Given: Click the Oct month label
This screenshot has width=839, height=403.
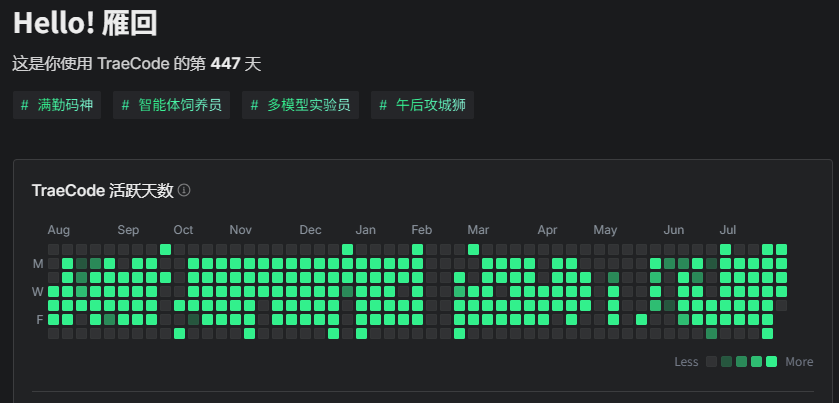Looking at the screenshot, I should click(x=183, y=230).
